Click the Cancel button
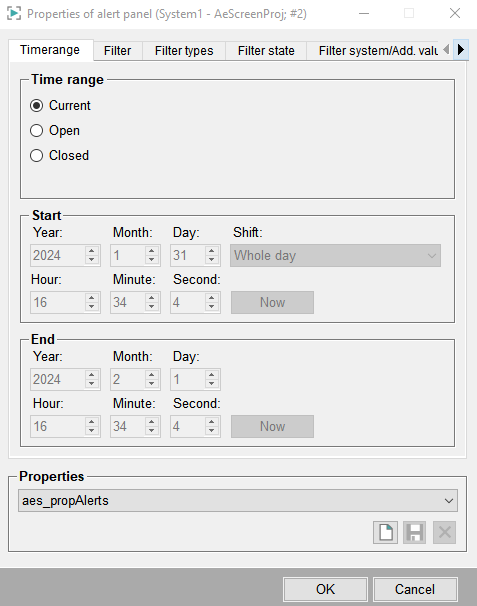 415,589
